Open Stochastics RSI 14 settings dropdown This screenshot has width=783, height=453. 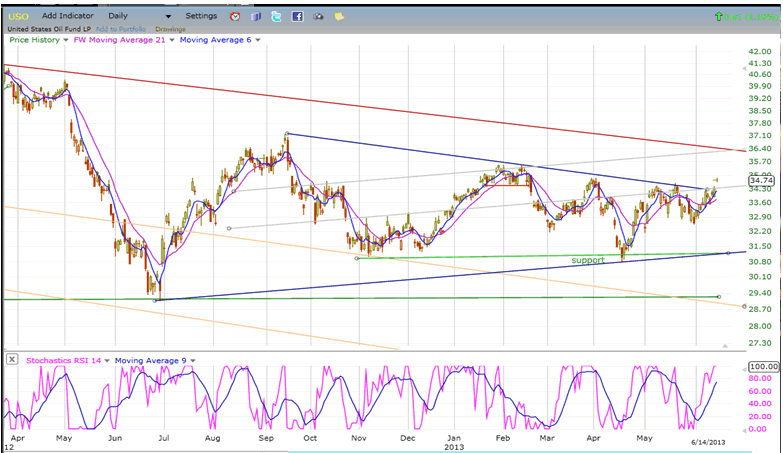(x=108, y=360)
